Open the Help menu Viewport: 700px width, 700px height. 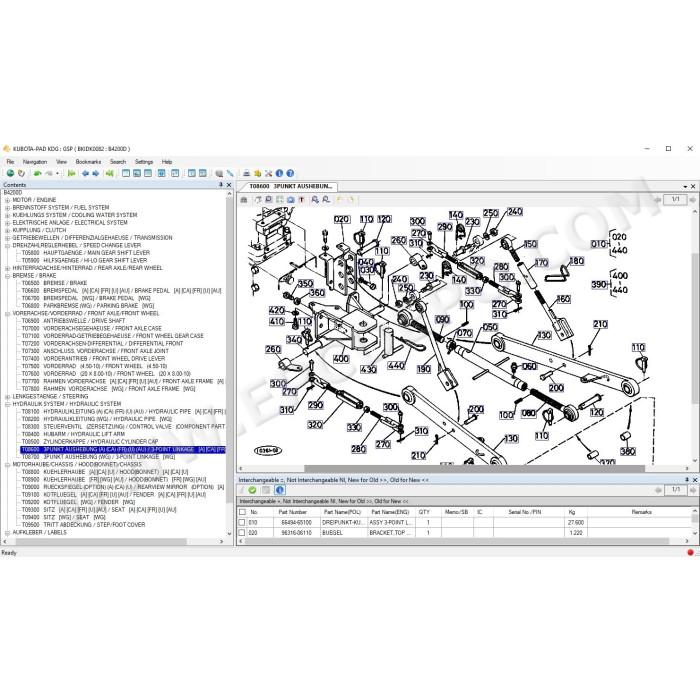[167, 162]
